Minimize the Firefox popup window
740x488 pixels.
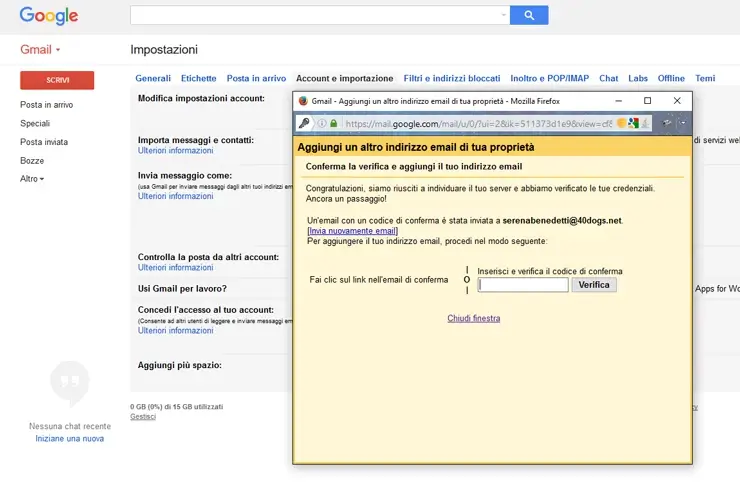coord(618,101)
